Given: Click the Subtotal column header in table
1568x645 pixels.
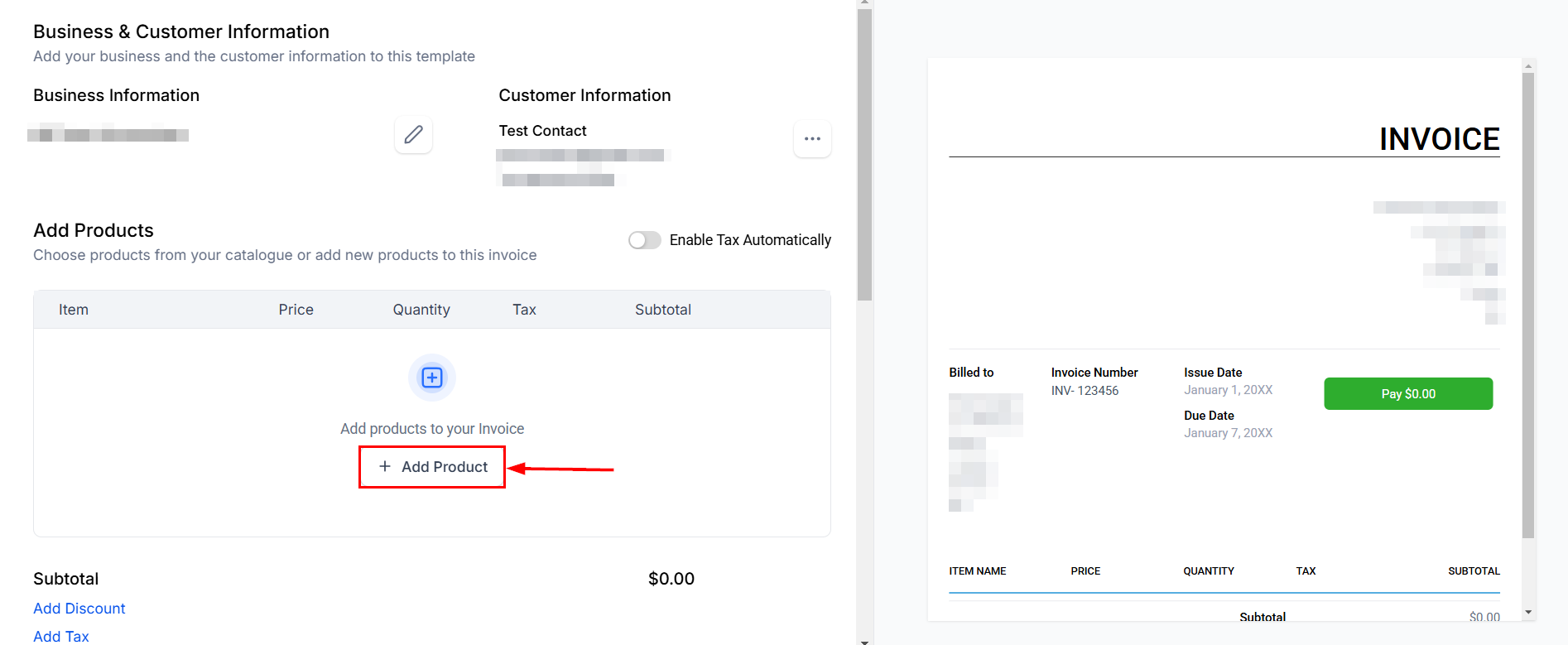Looking at the screenshot, I should click(x=663, y=310).
